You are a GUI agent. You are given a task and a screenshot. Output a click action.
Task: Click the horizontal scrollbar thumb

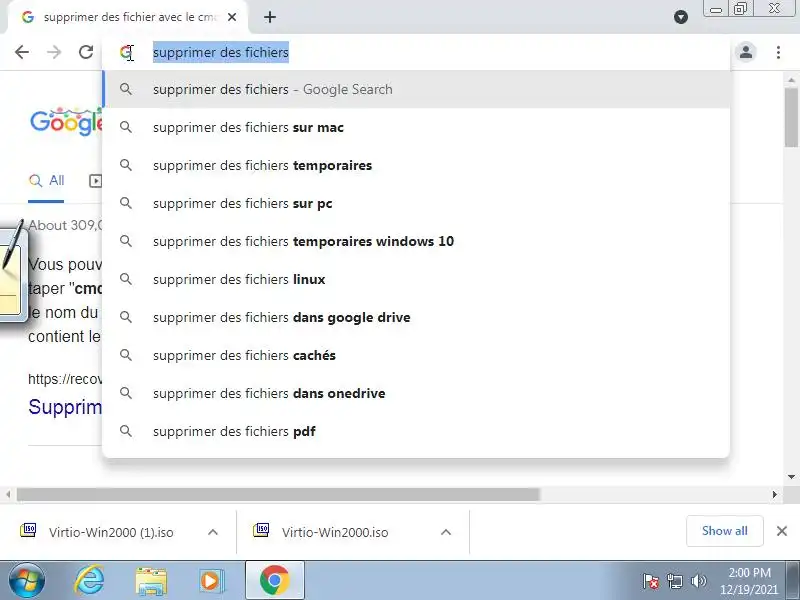coord(278,494)
